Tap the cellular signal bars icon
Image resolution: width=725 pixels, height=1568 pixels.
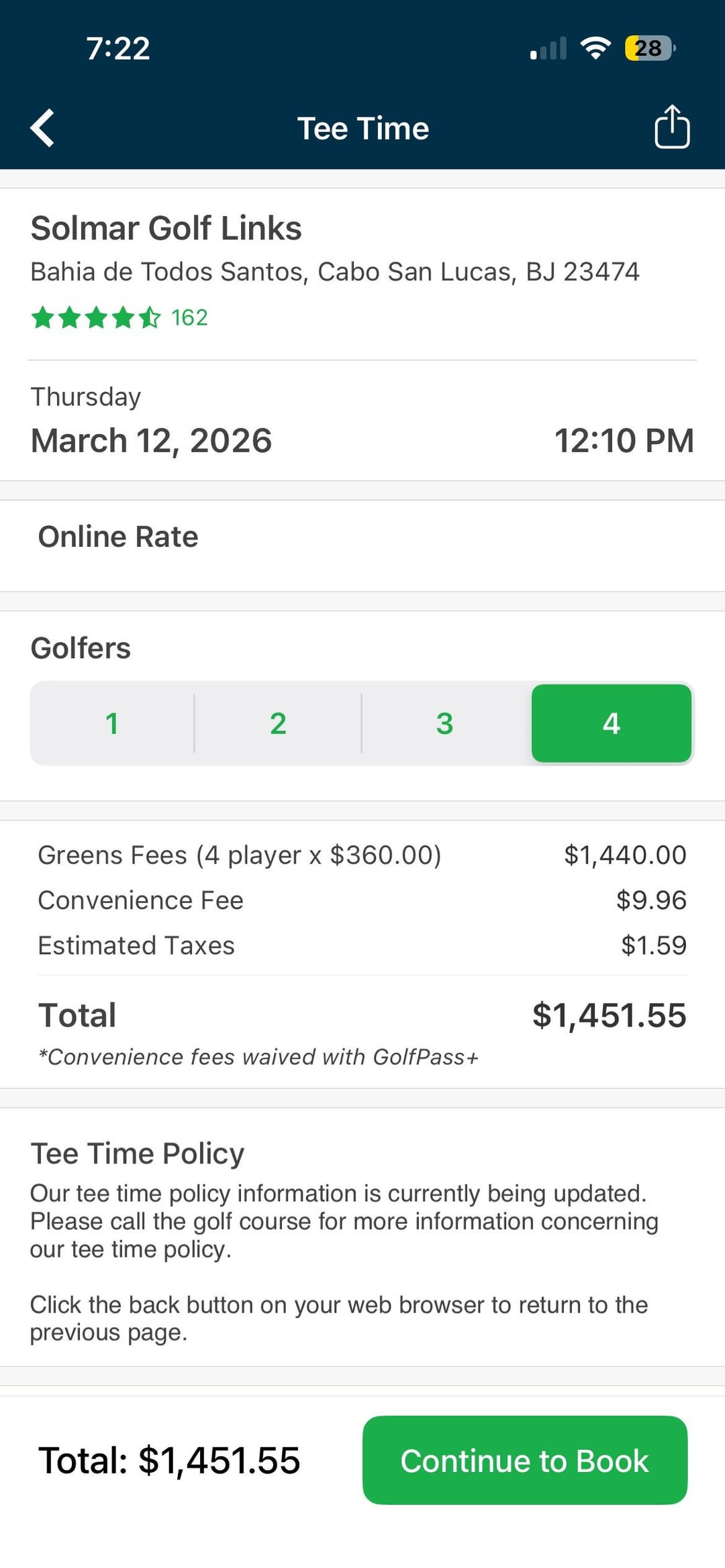click(x=548, y=49)
